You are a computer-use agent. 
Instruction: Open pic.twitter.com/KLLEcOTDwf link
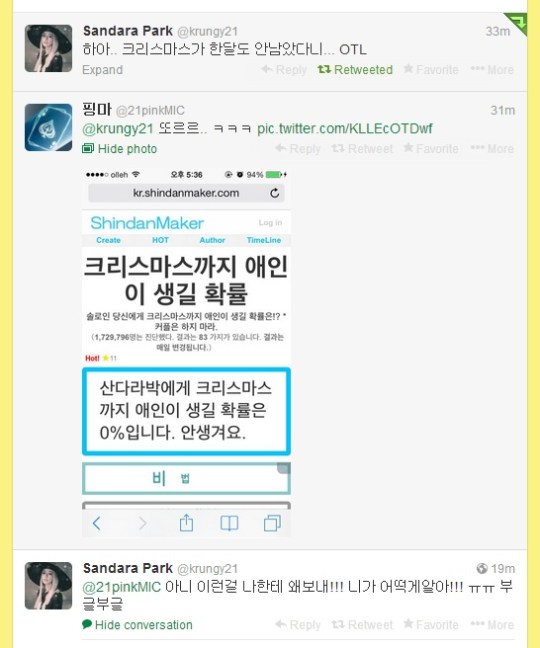[x=345, y=129]
